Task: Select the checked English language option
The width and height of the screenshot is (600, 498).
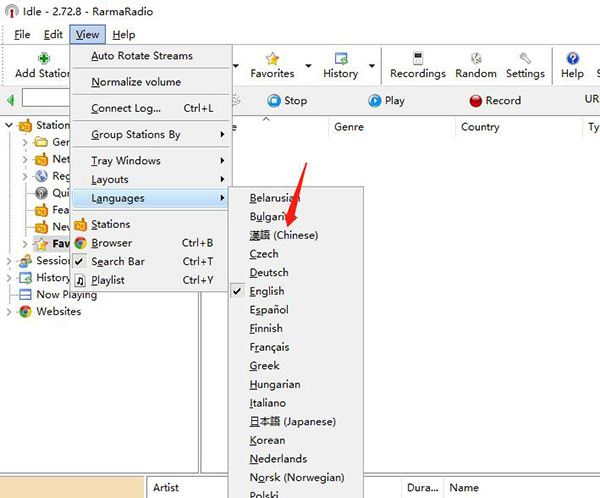Action: 267,292
